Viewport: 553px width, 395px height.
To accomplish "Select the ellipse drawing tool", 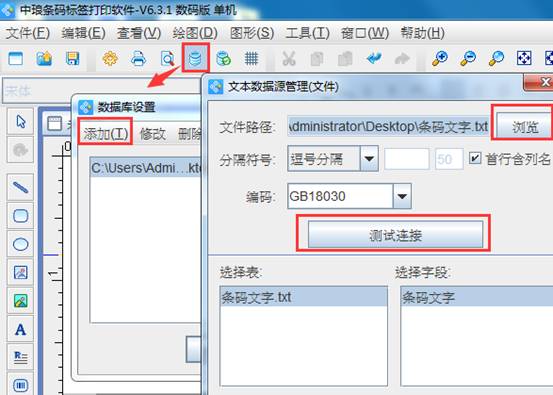I will coord(20,244).
